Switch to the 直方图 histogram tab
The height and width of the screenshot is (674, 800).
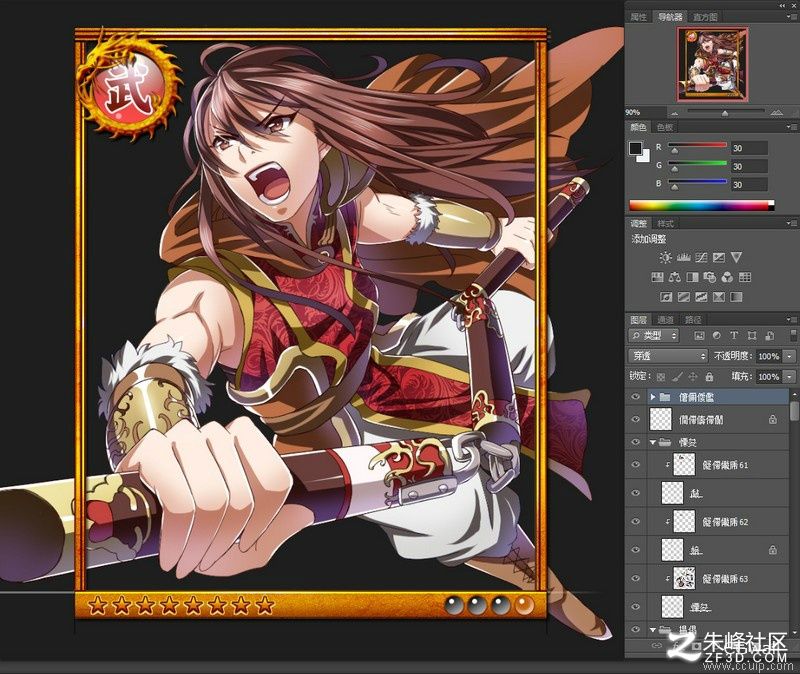pos(705,17)
